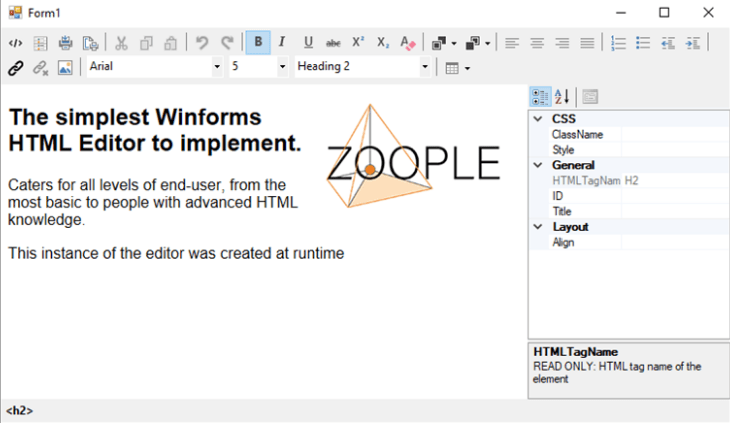Show properties categorized
This screenshot has width=730, height=423.
pyautogui.click(x=540, y=97)
